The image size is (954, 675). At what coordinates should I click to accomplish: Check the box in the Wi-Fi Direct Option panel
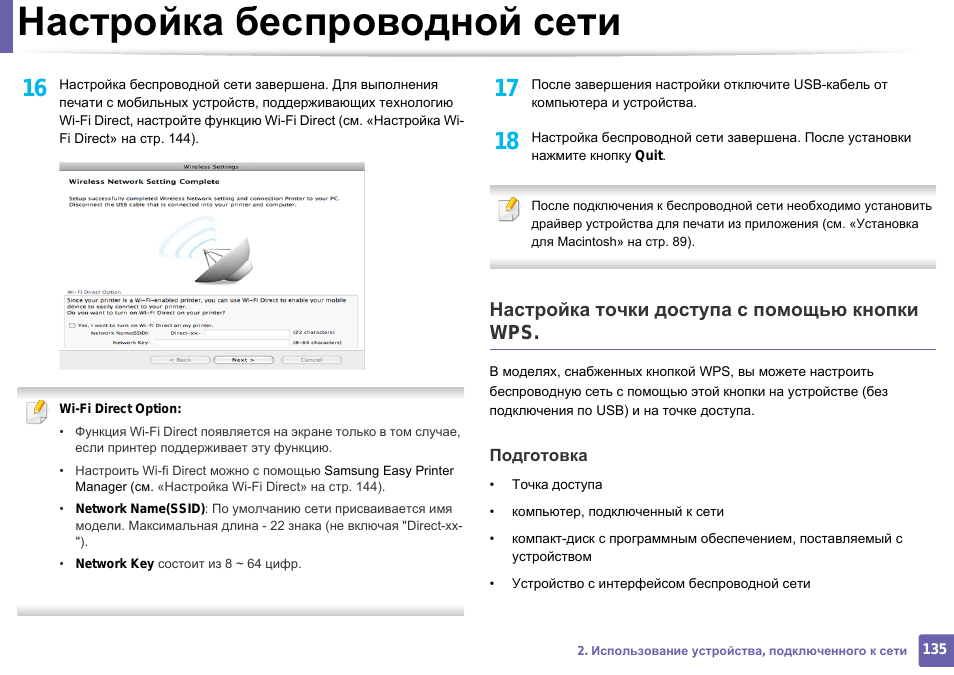(71, 326)
